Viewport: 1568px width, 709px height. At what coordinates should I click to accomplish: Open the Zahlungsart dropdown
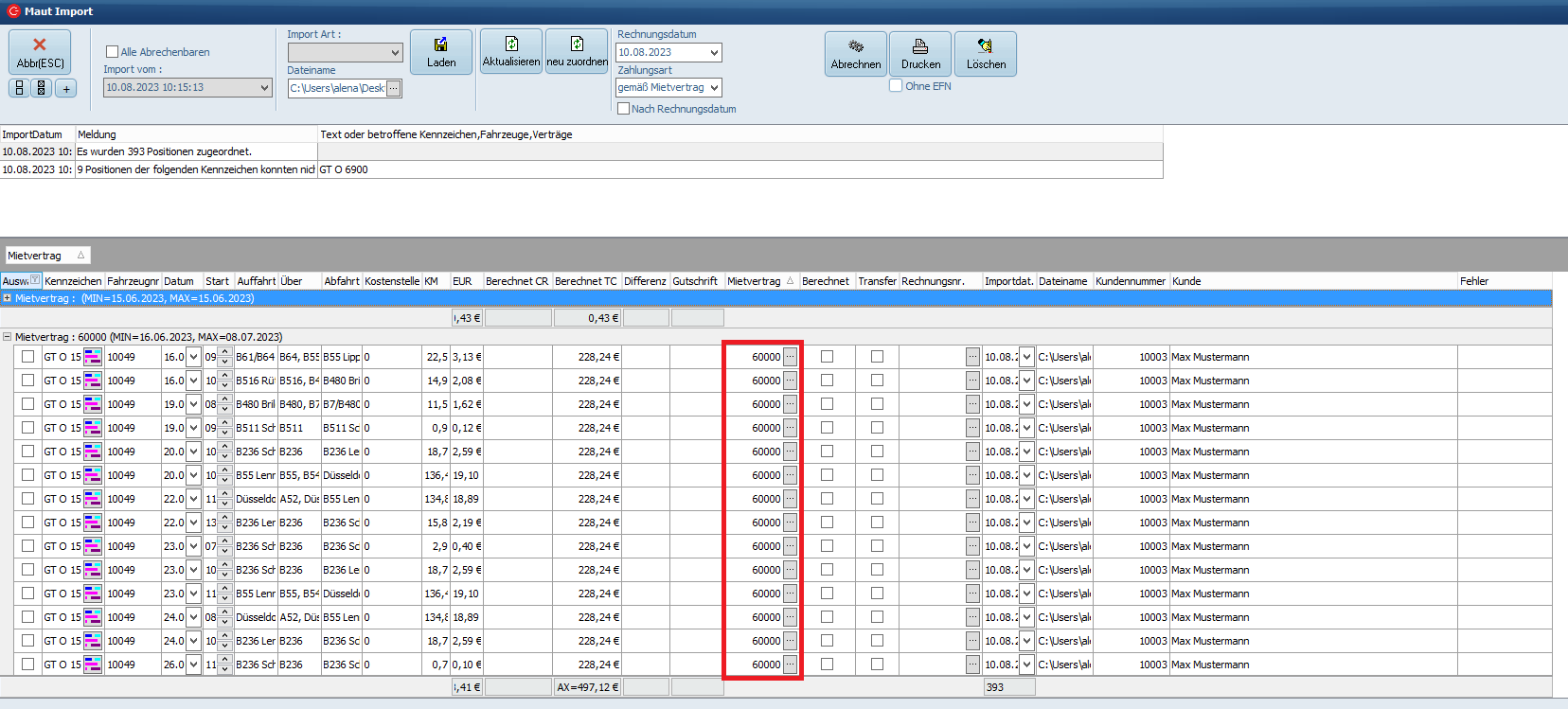click(714, 88)
